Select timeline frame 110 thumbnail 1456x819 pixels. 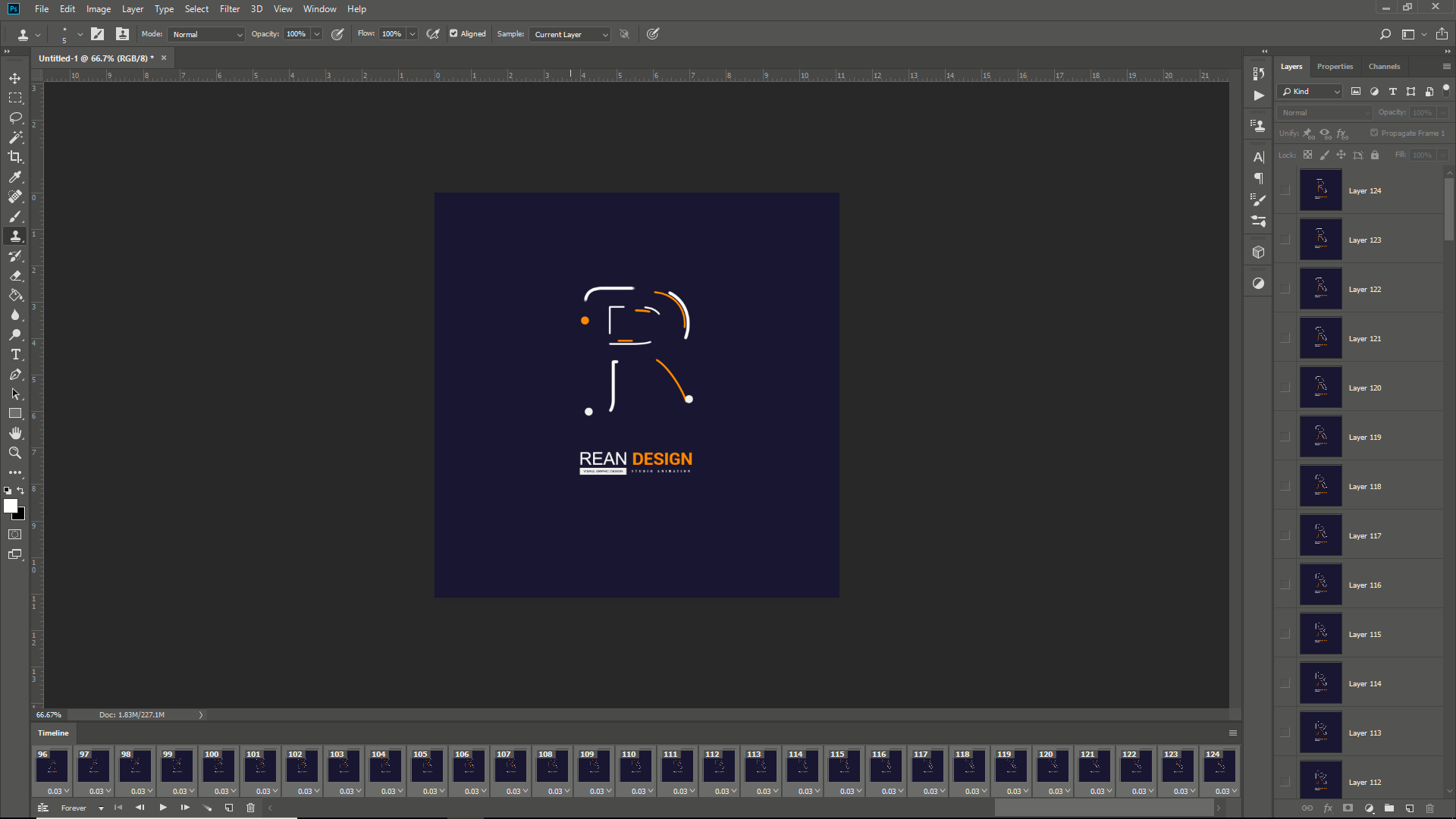[635, 766]
